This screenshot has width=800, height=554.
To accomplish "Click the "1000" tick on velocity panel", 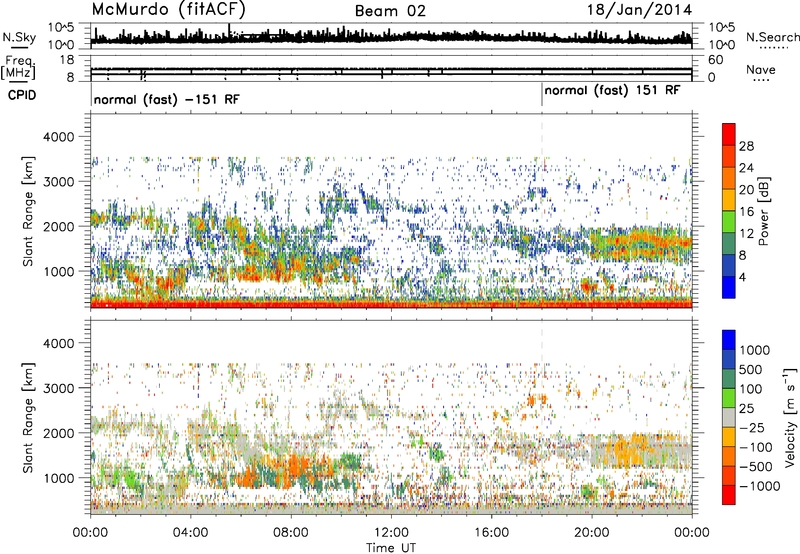I will [59, 478].
